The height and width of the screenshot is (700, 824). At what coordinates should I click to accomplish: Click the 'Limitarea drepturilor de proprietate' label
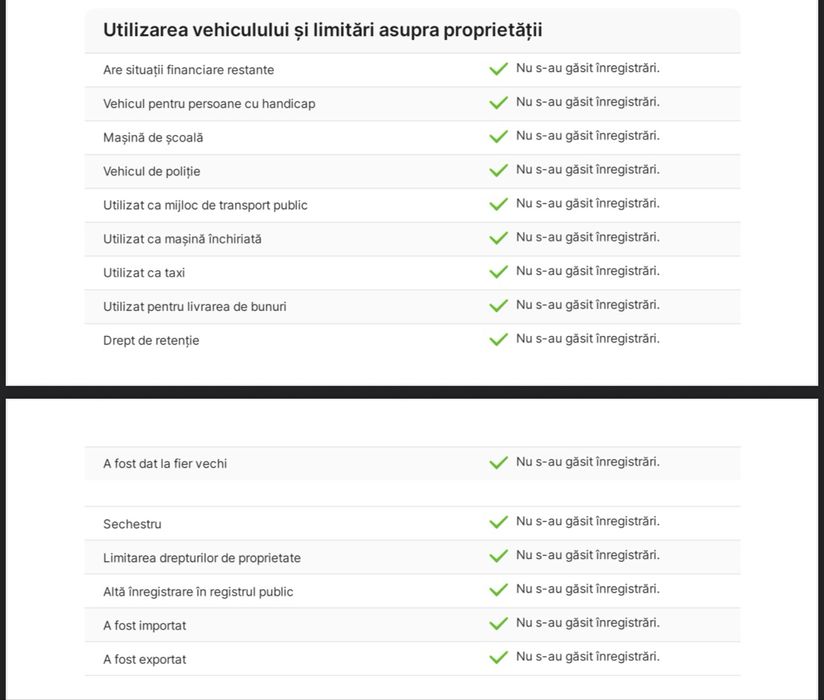201,558
